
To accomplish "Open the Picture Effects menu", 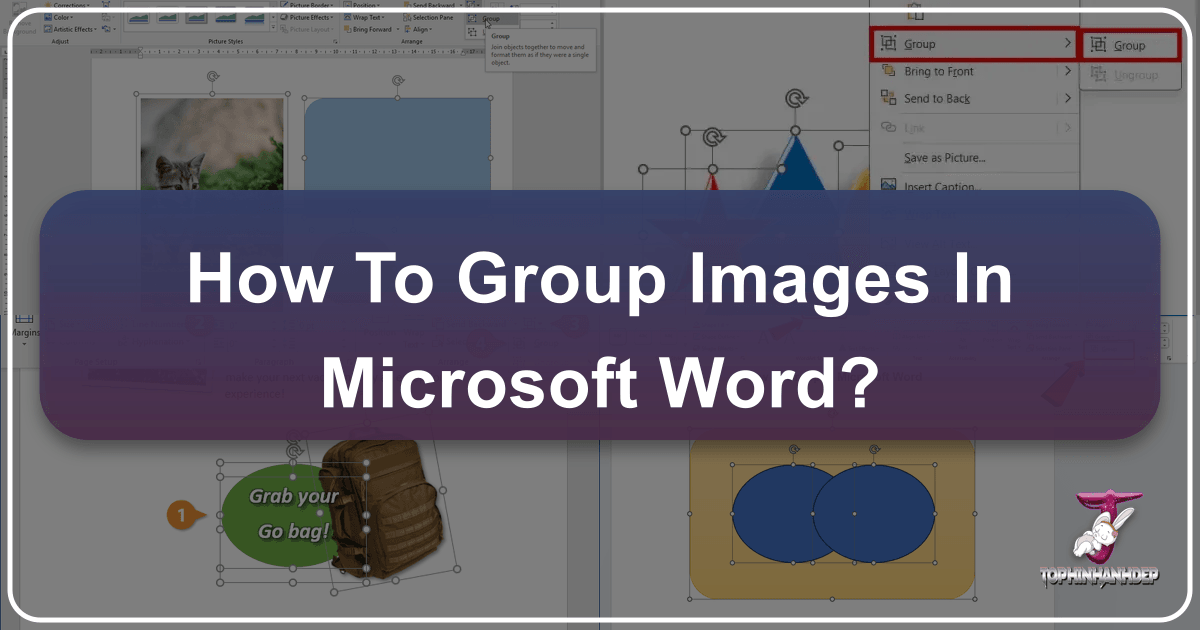I will click(306, 17).
